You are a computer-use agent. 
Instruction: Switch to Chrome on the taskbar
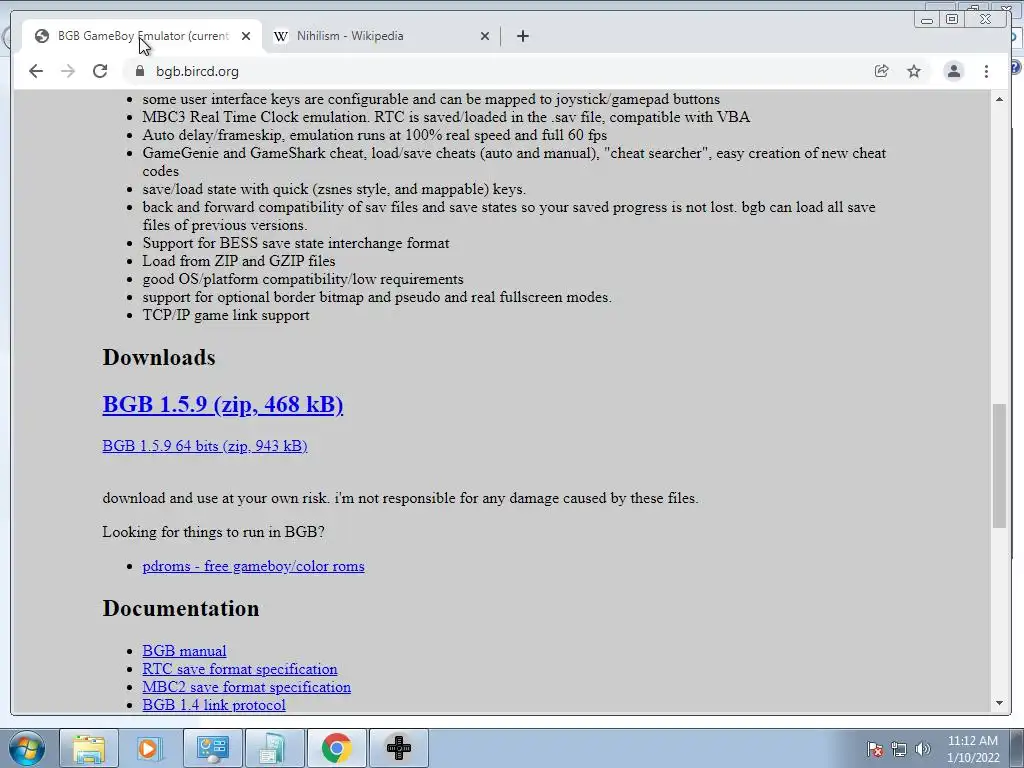click(336, 748)
